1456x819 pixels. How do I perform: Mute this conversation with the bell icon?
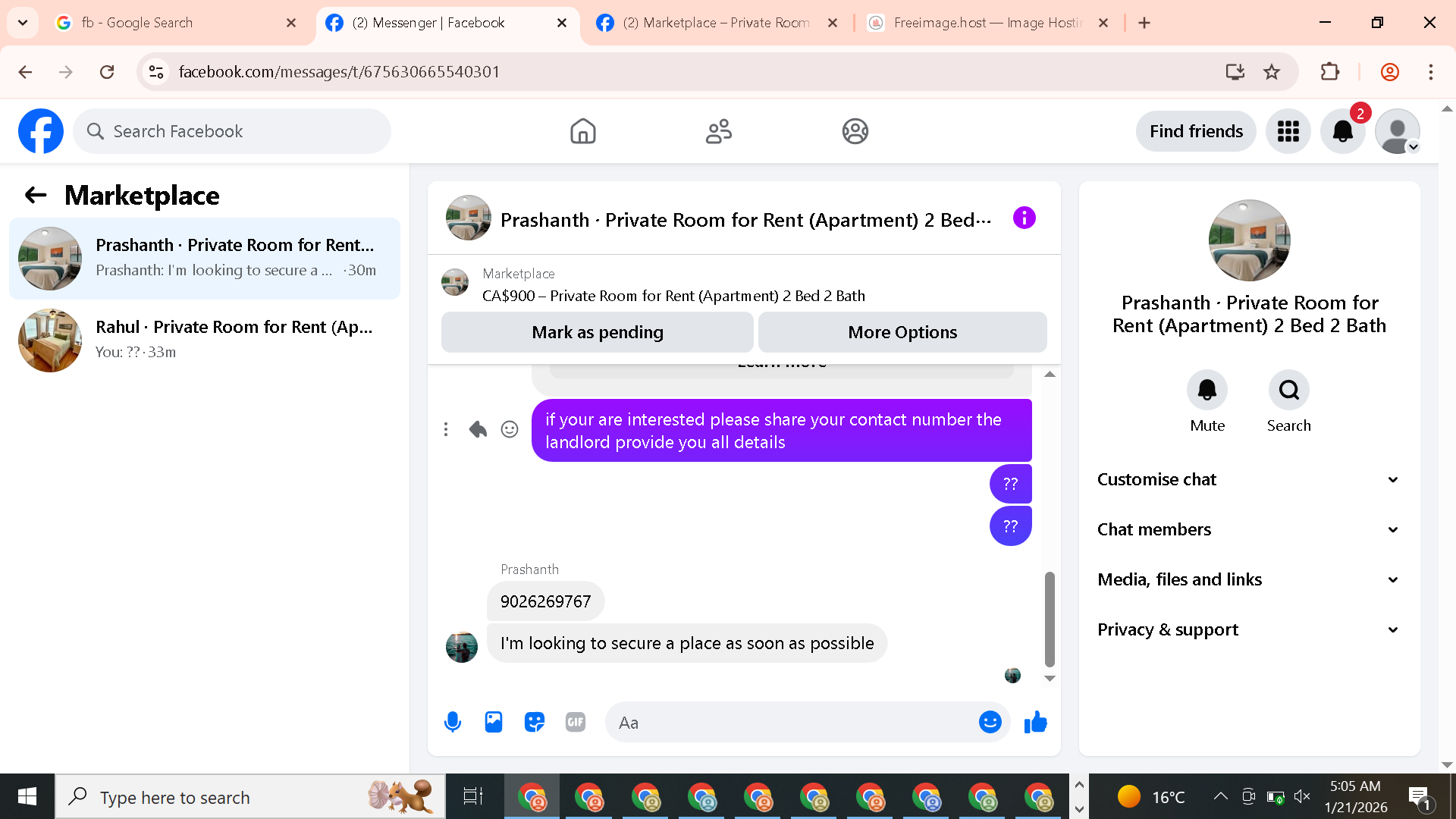[x=1207, y=391]
